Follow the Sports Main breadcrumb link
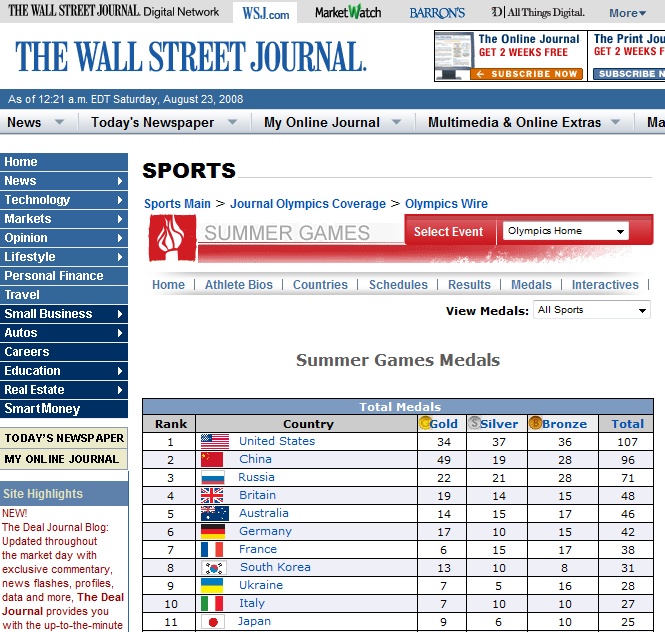This screenshot has height=632, width=665. 177,204
